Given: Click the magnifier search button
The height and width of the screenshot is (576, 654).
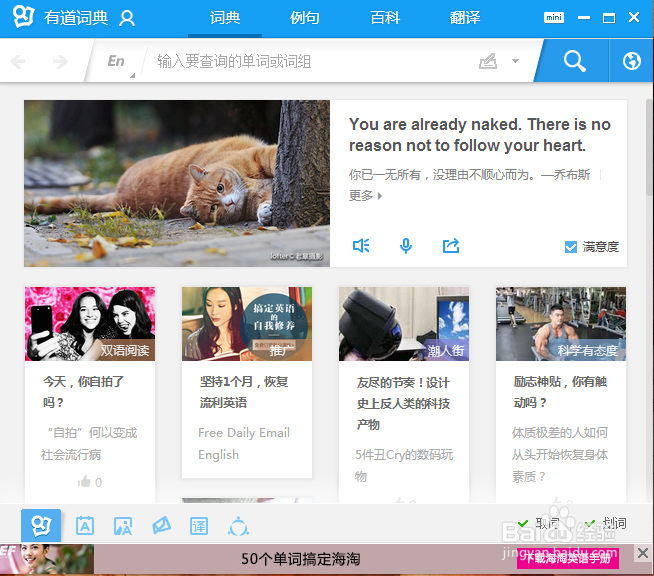Looking at the screenshot, I should [575, 61].
